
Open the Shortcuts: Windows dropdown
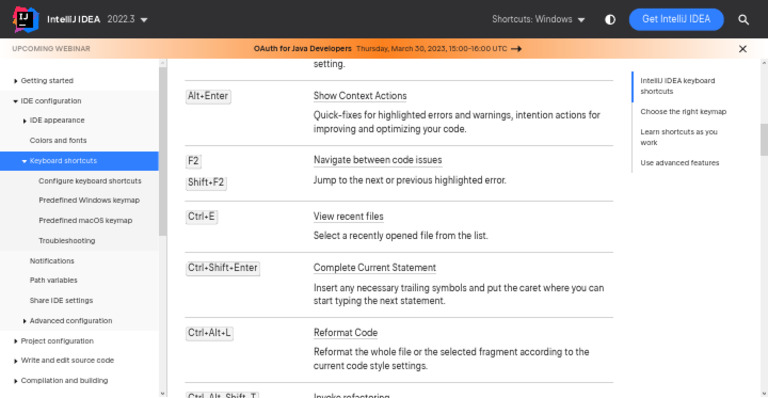pos(538,20)
